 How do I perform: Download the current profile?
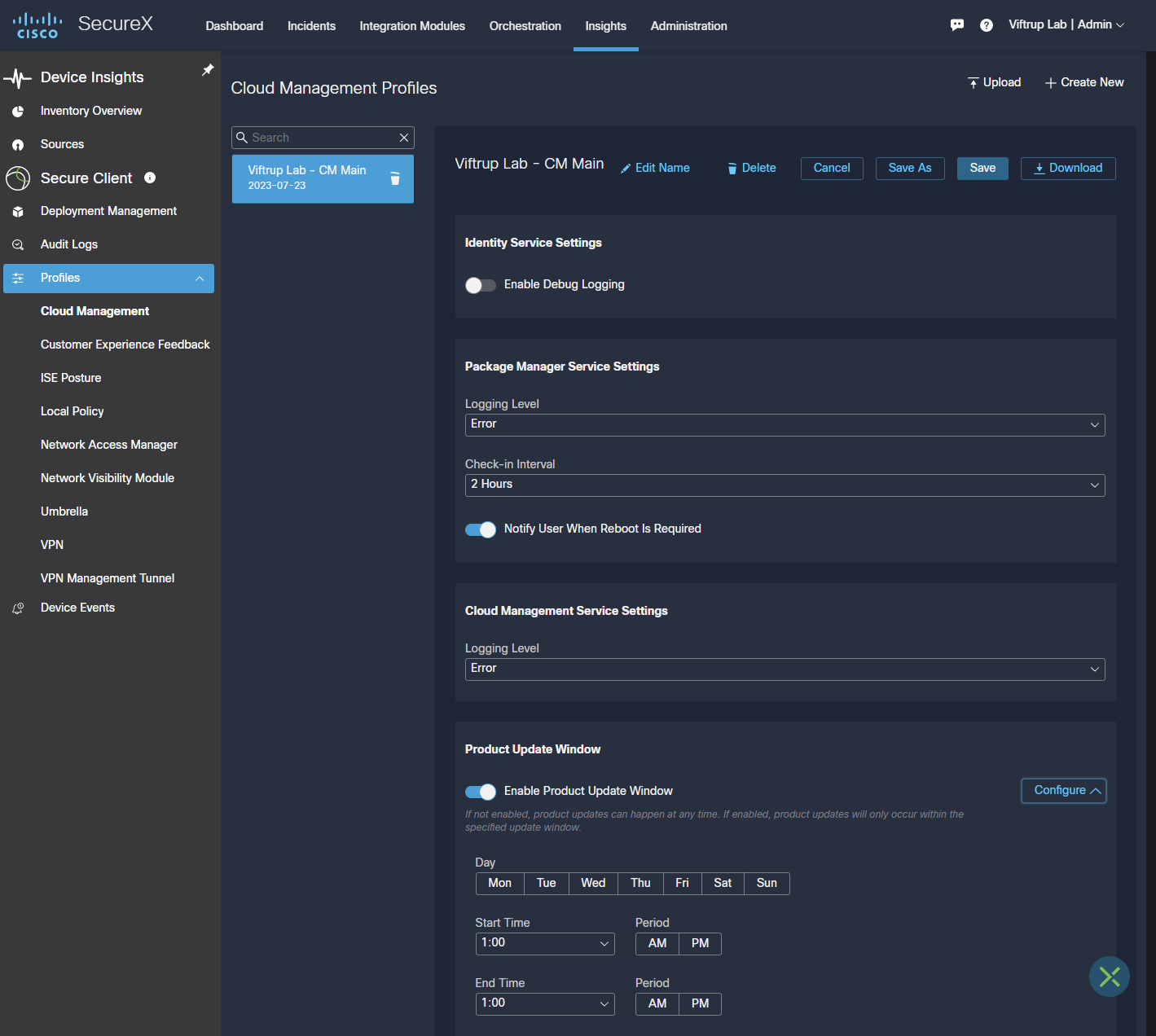click(x=1067, y=168)
